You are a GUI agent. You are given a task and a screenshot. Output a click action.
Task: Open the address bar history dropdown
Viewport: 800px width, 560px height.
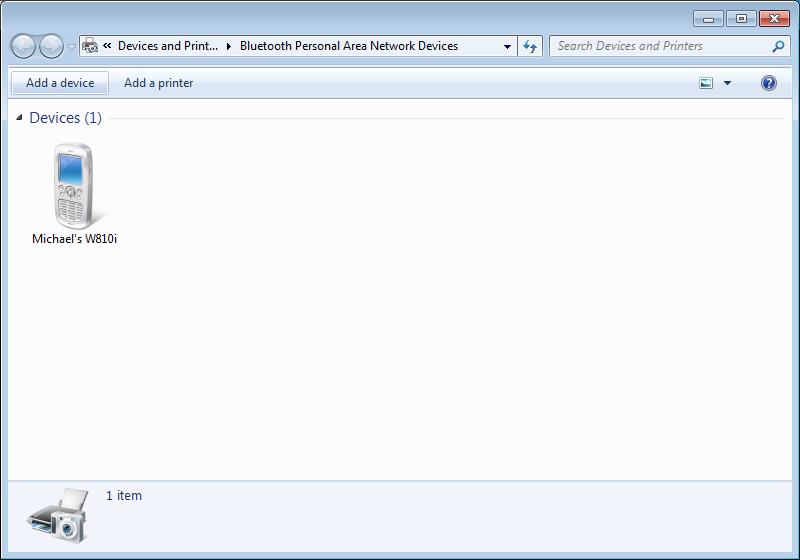coord(507,46)
